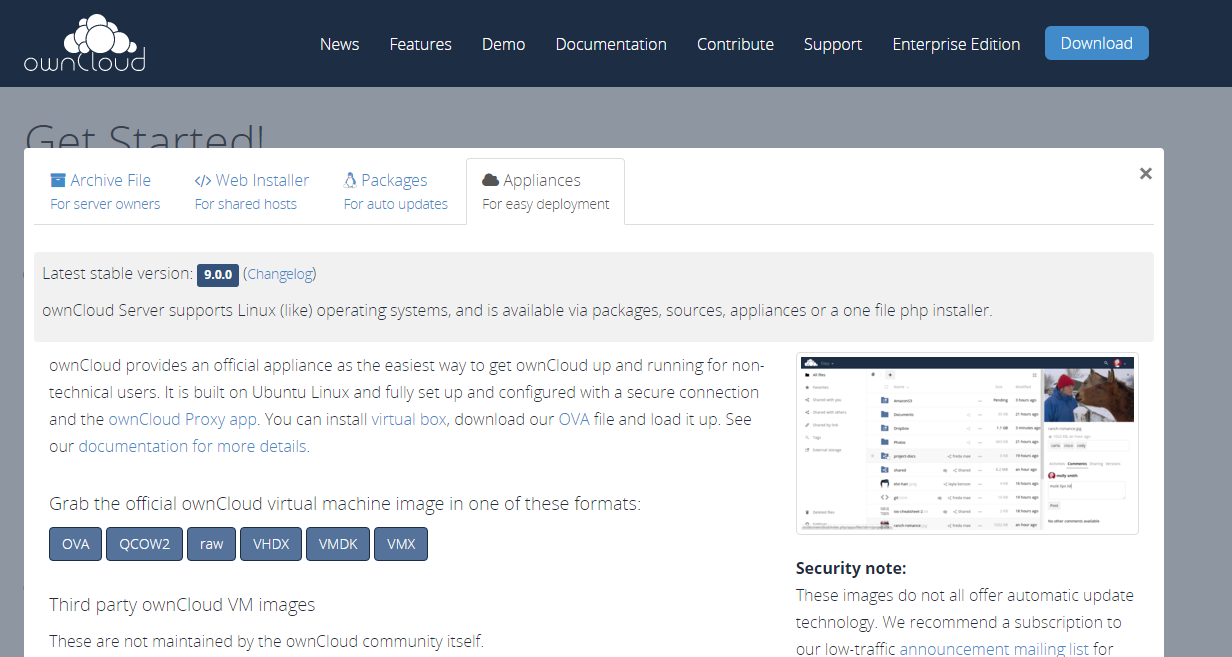The height and width of the screenshot is (657, 1232).
Task: Click the ownCloud logo
Action: pos(85,43)
